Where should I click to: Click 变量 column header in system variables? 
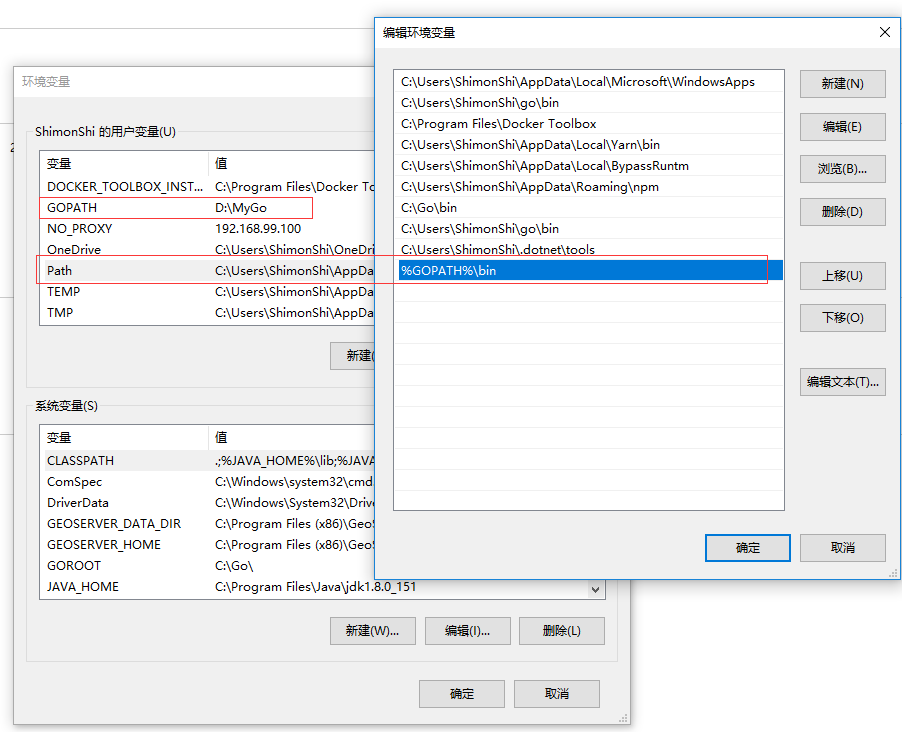pyautogui.click(x=124, y=437)
